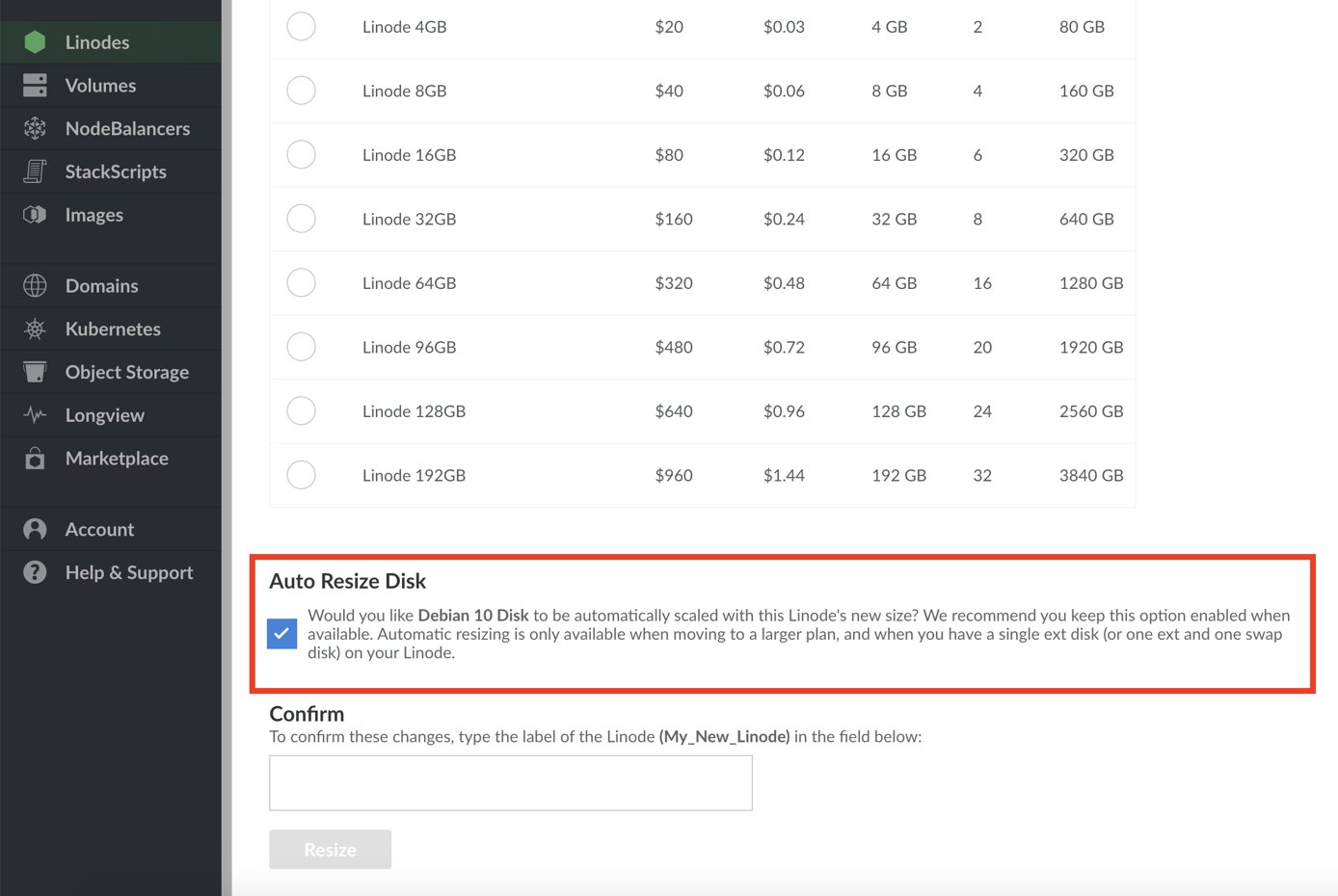This screenshot has height=896, width=1338.
Task: Select the Domains globe icon
Action: (x=35, y=286)
